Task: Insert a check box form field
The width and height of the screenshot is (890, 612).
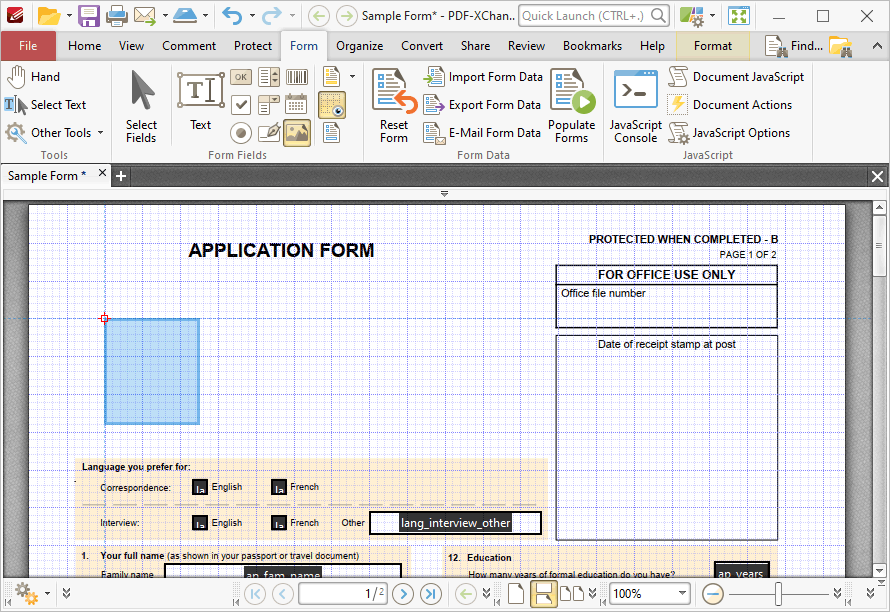Action: pyautogui.click(x=241, y=104)
